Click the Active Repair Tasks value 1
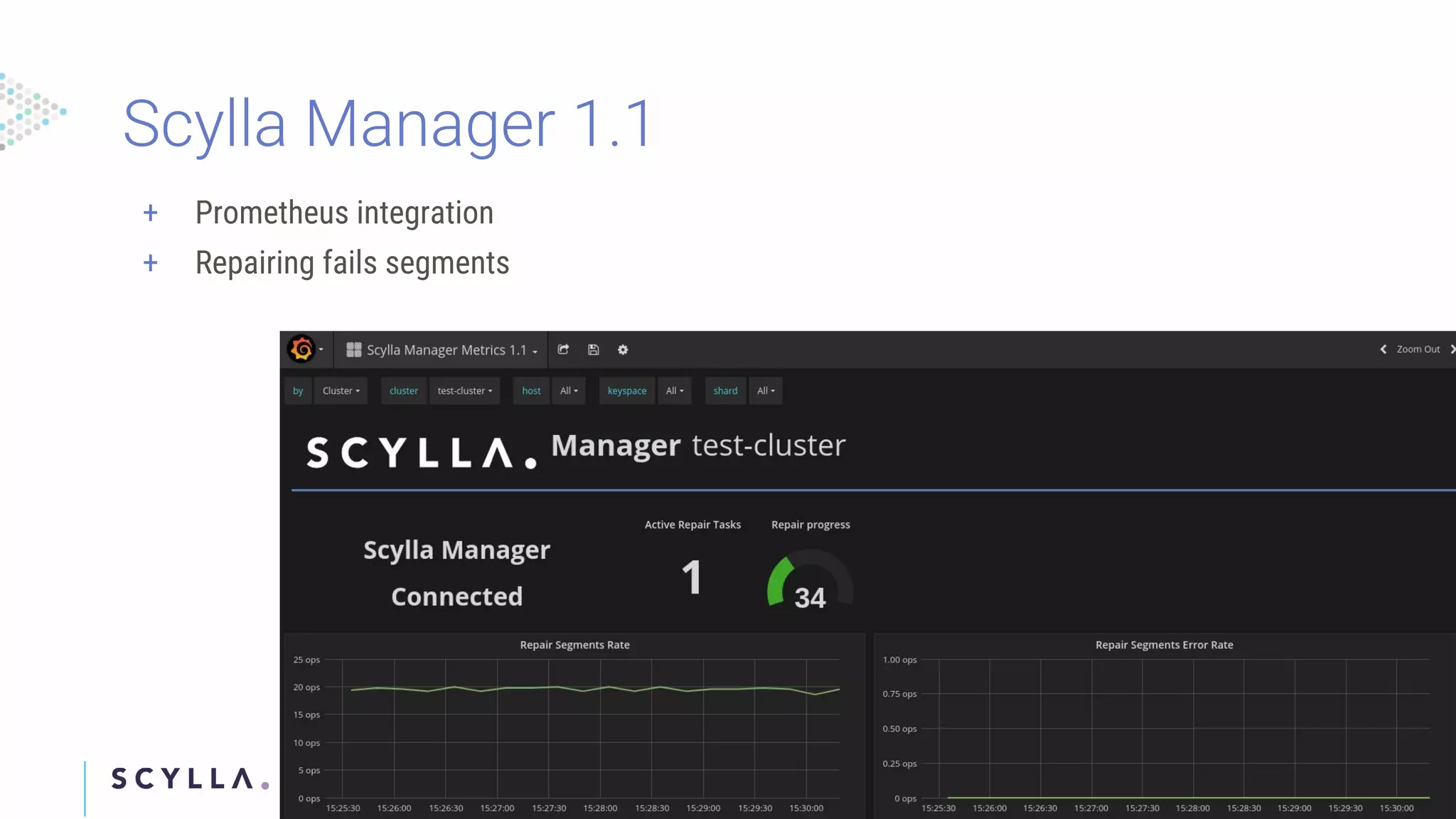The width and height of the screenshot is (1456, 819). click(x=692, y=577)
